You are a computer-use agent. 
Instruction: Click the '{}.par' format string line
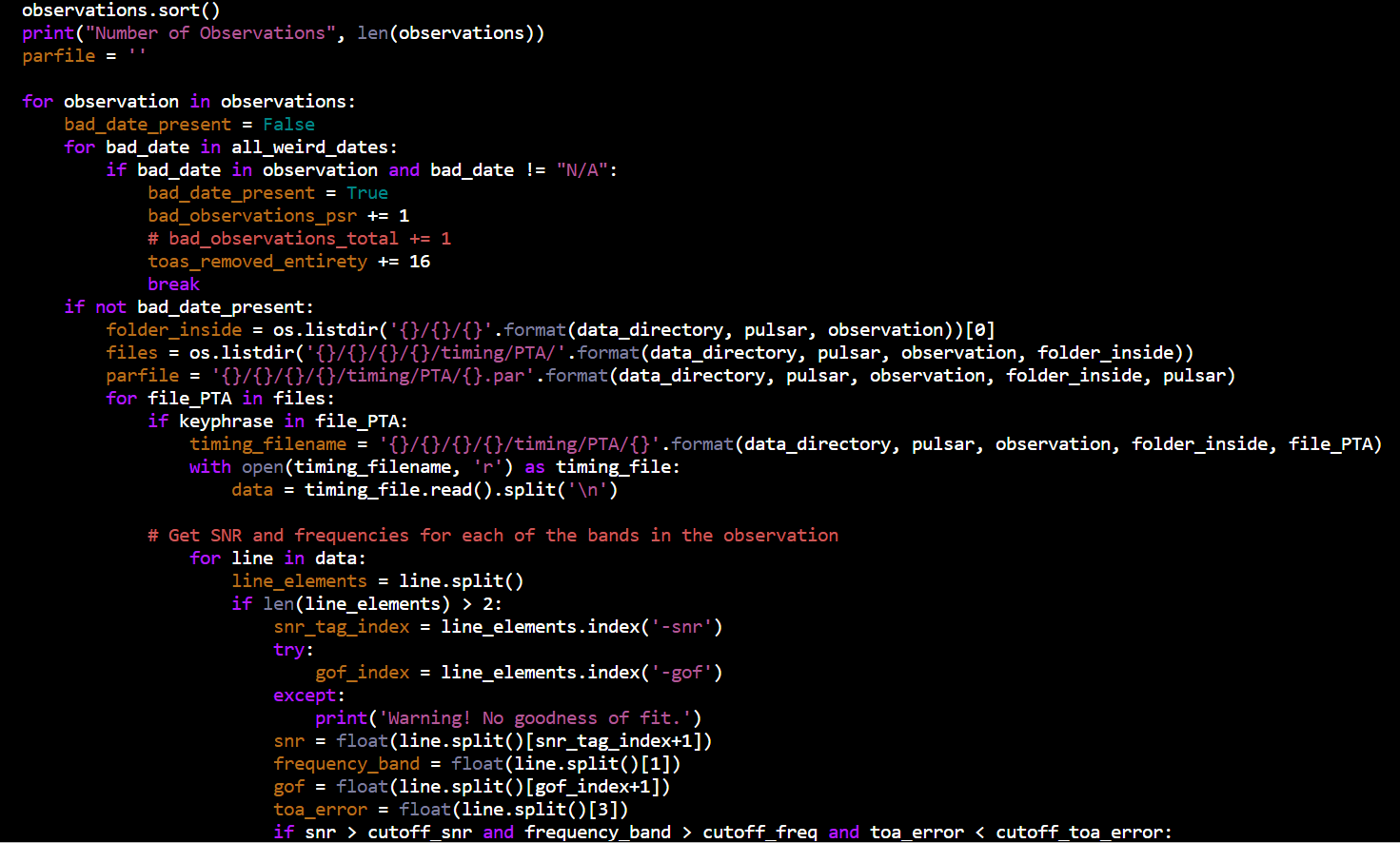coord(670,376)
